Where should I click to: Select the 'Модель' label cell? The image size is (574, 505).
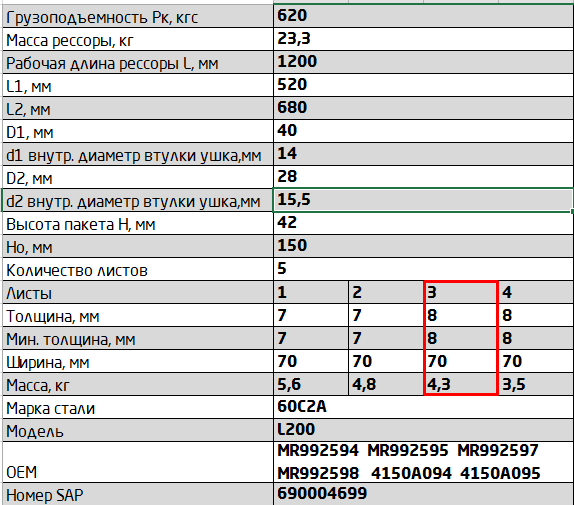click(x=138, y=431)
